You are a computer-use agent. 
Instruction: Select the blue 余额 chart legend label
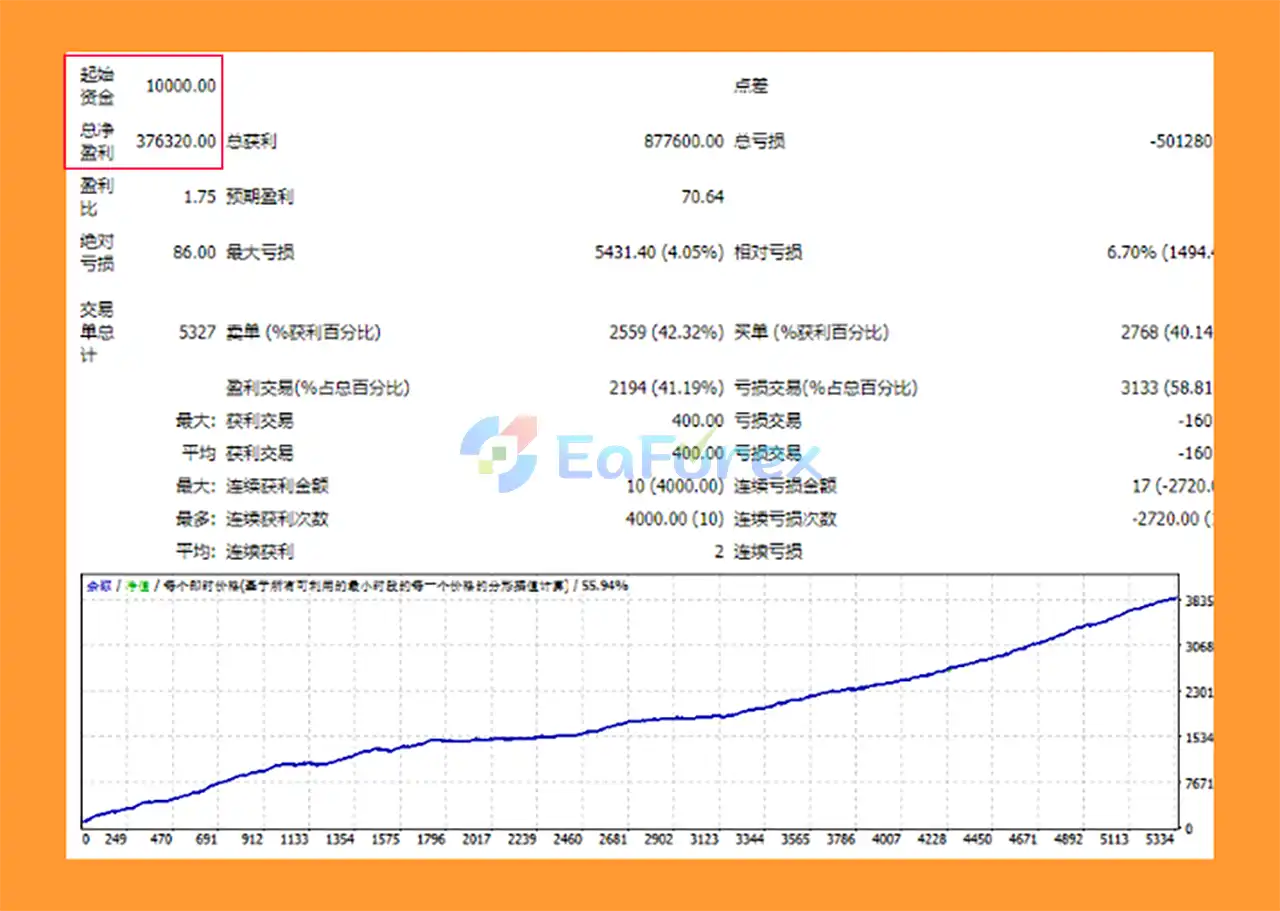click(98, 585)
